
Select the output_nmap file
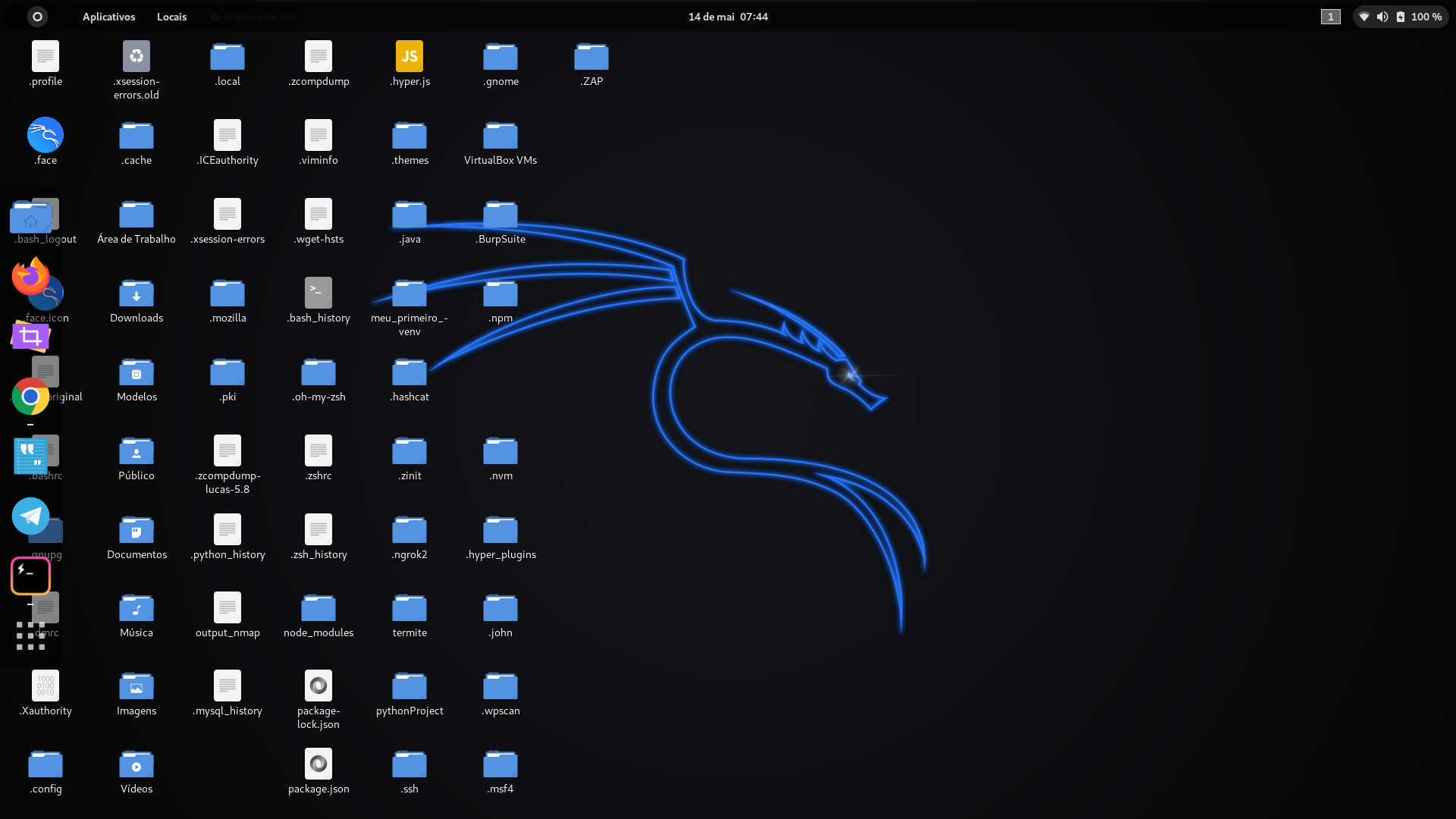coord(227,607)
